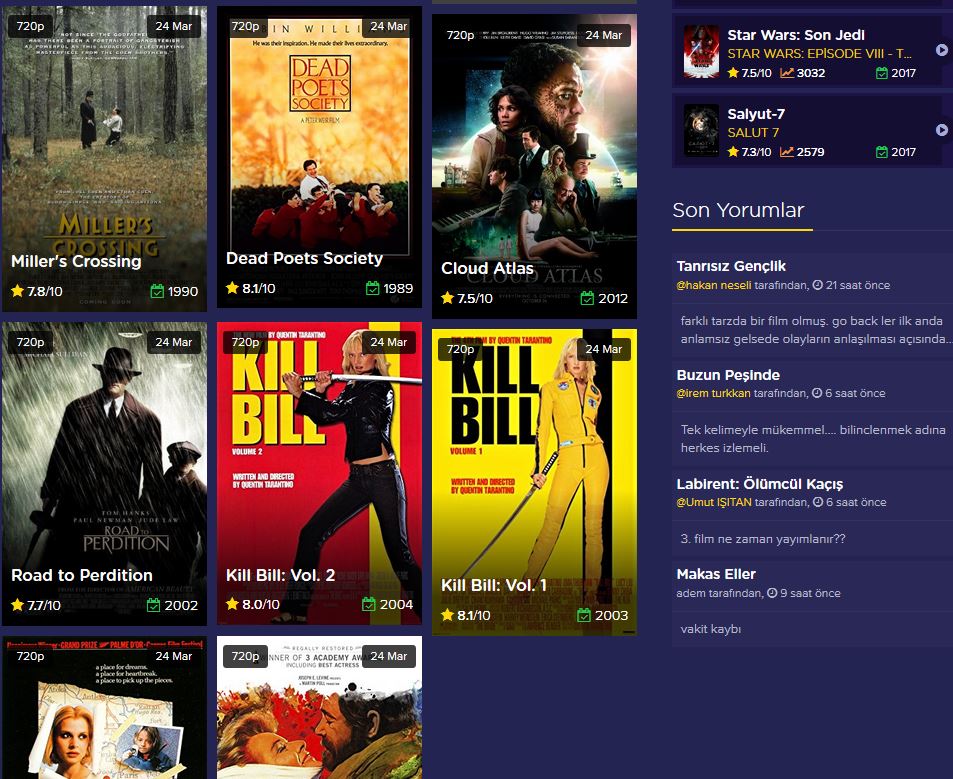The image size is (953, 779).
Task: Click the Star Wars: Son Jedi poster thumbnail
Action: tap(701, 52)
